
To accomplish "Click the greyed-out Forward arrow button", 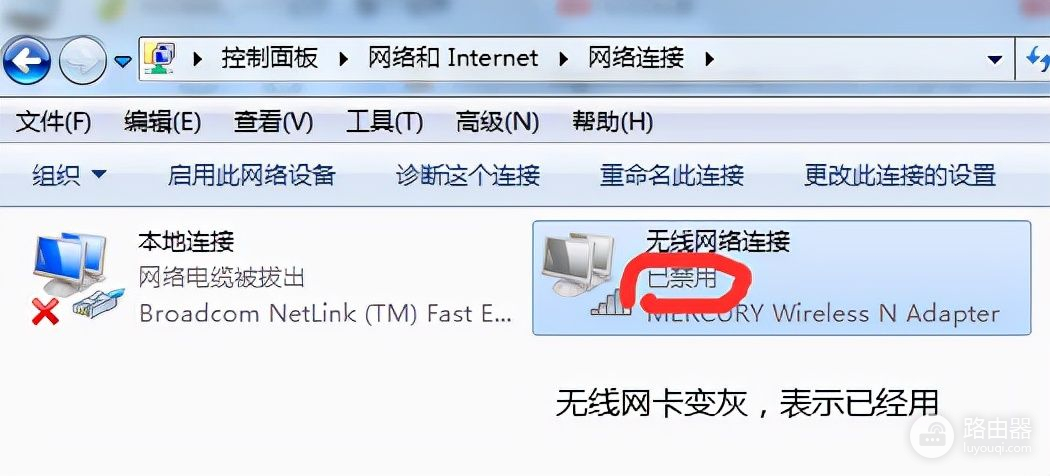I will 83,60.
